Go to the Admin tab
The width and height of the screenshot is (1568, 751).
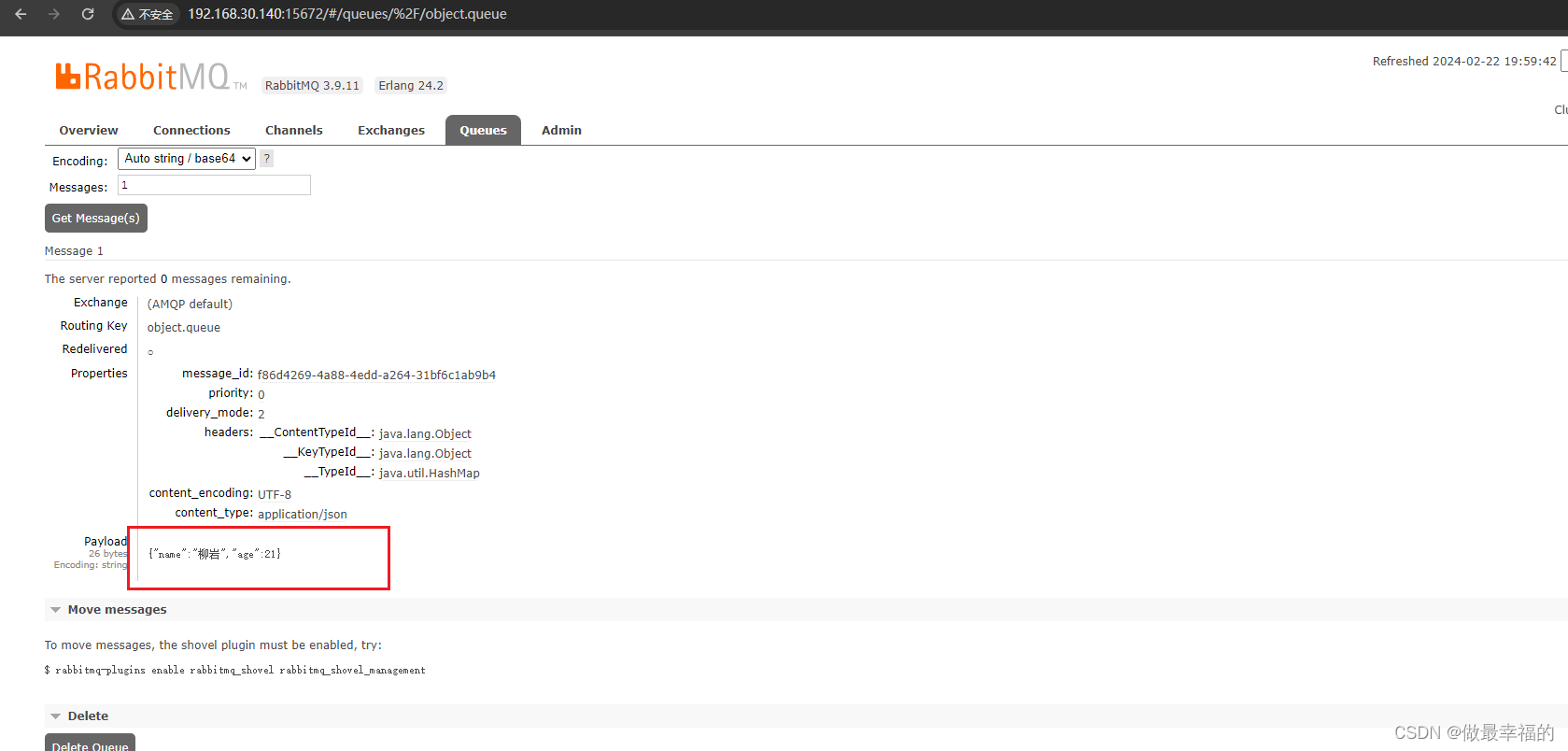[x=561, y=131]
